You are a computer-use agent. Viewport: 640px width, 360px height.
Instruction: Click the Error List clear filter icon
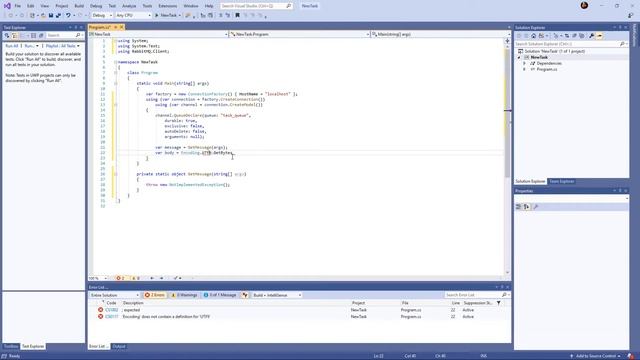(x=245, y=295)
